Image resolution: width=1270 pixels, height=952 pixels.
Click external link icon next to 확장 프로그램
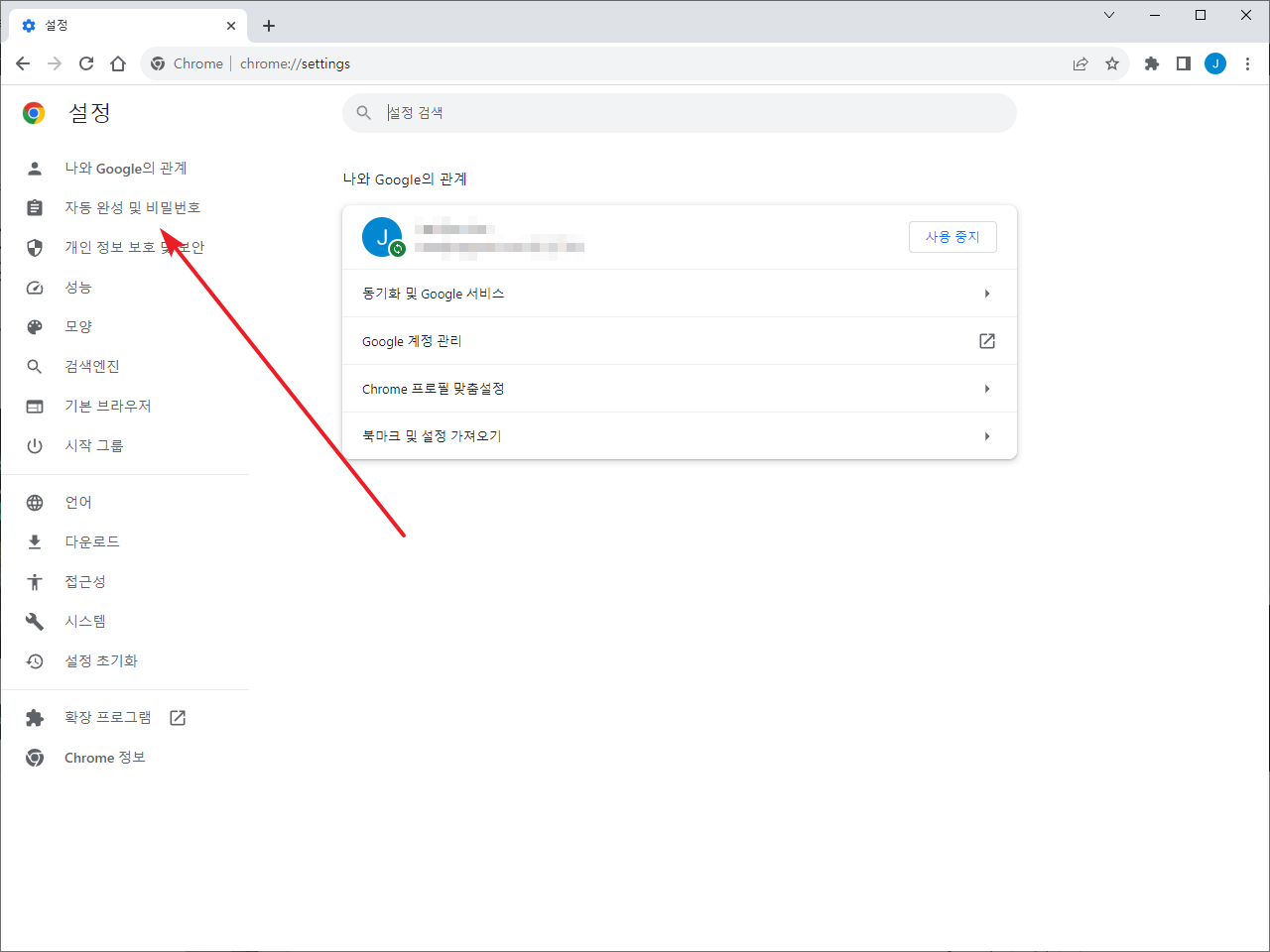pyautogui.click(x=178, y=718)
